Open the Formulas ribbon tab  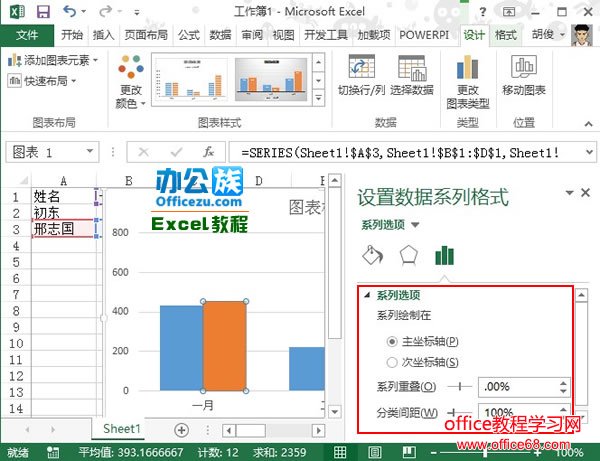coord(189,35)
